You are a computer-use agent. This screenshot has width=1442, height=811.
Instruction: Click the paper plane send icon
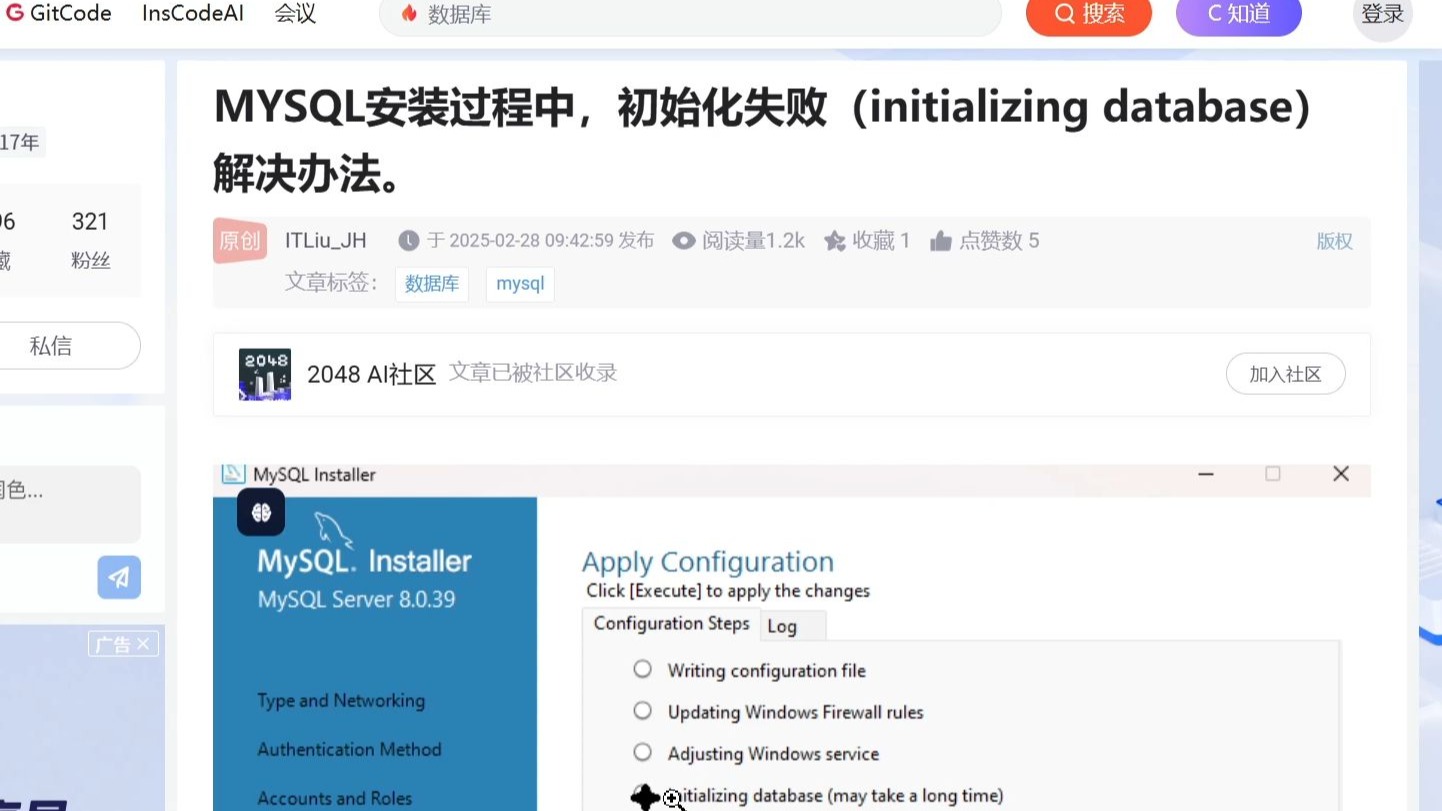119,577
